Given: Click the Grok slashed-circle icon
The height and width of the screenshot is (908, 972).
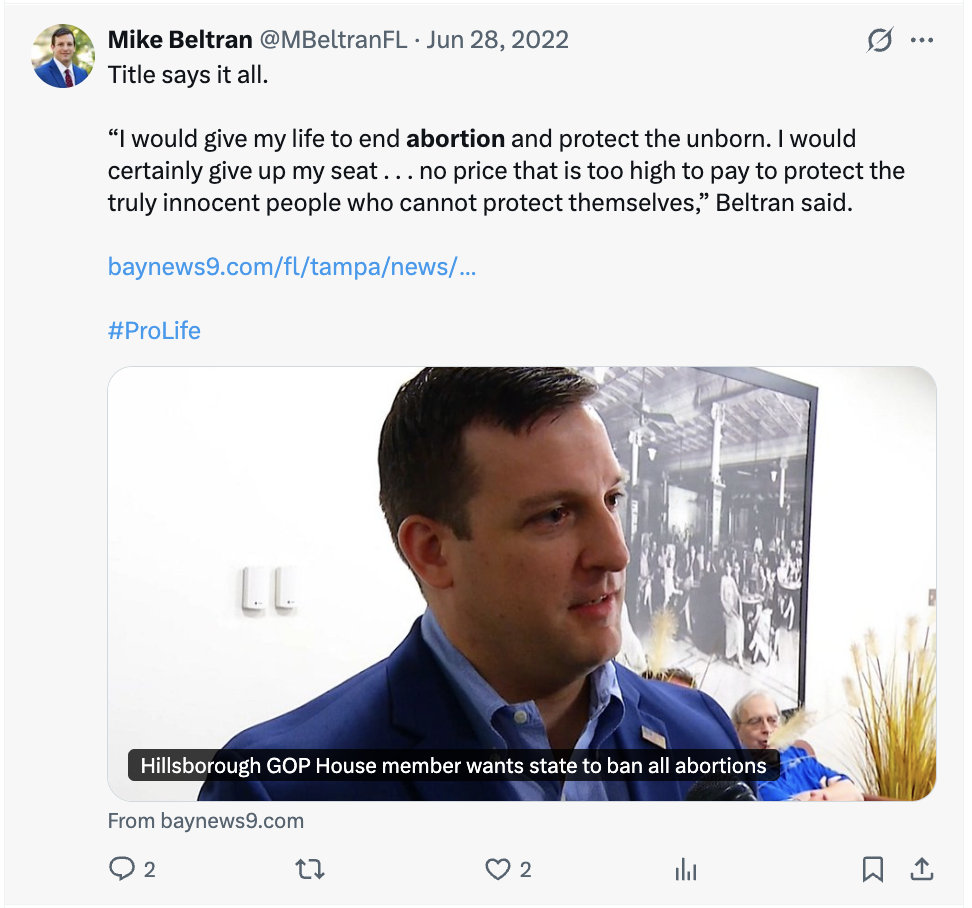Looking at the screenshot, I should pyautogui.click(x=880, y=40).
